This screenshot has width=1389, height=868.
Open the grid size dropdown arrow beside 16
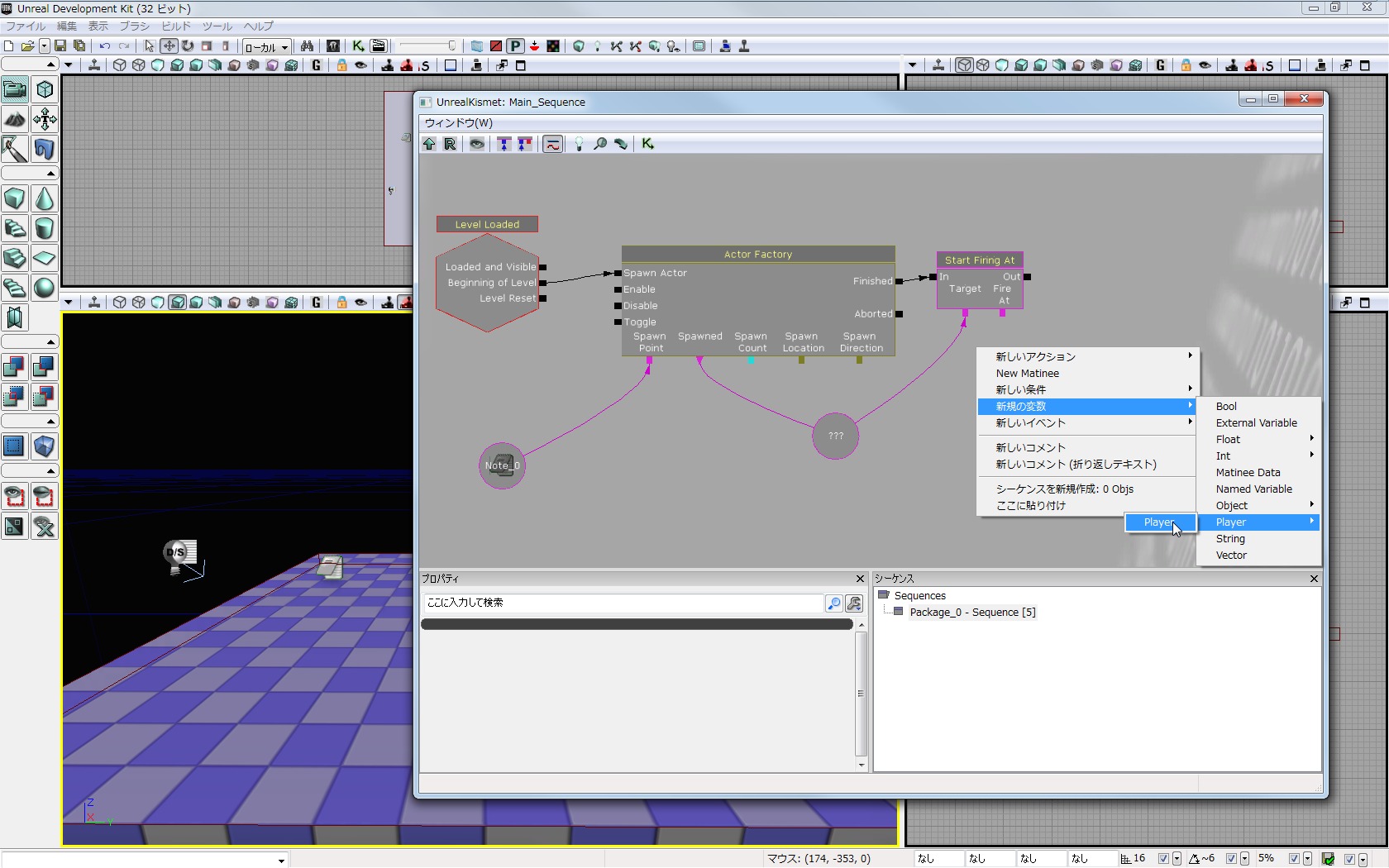pyautogui.click(x=1177, y=859)
